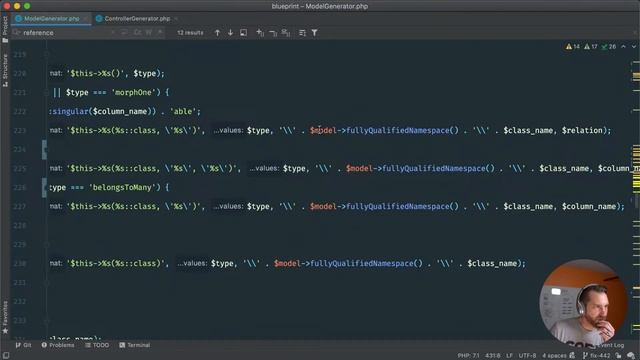640x360 pixels.
Task: Click the search magnifier icon beside reference
Action: point(16,33)
